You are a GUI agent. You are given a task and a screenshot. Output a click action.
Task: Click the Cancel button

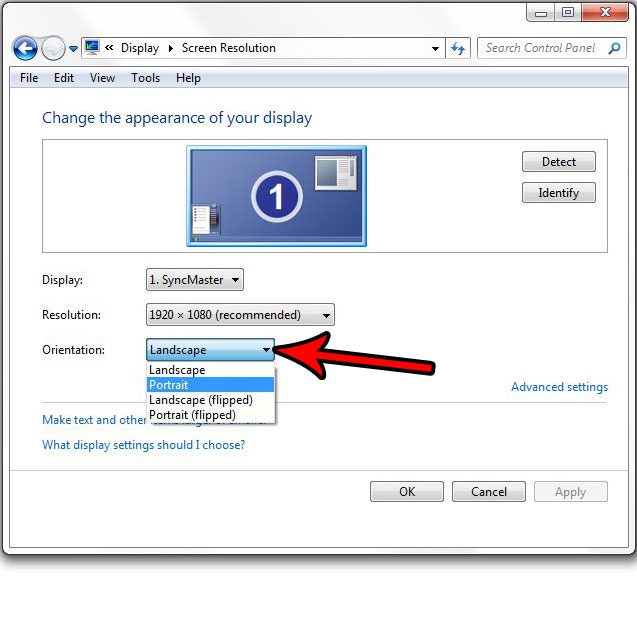[x=489, y=491]
